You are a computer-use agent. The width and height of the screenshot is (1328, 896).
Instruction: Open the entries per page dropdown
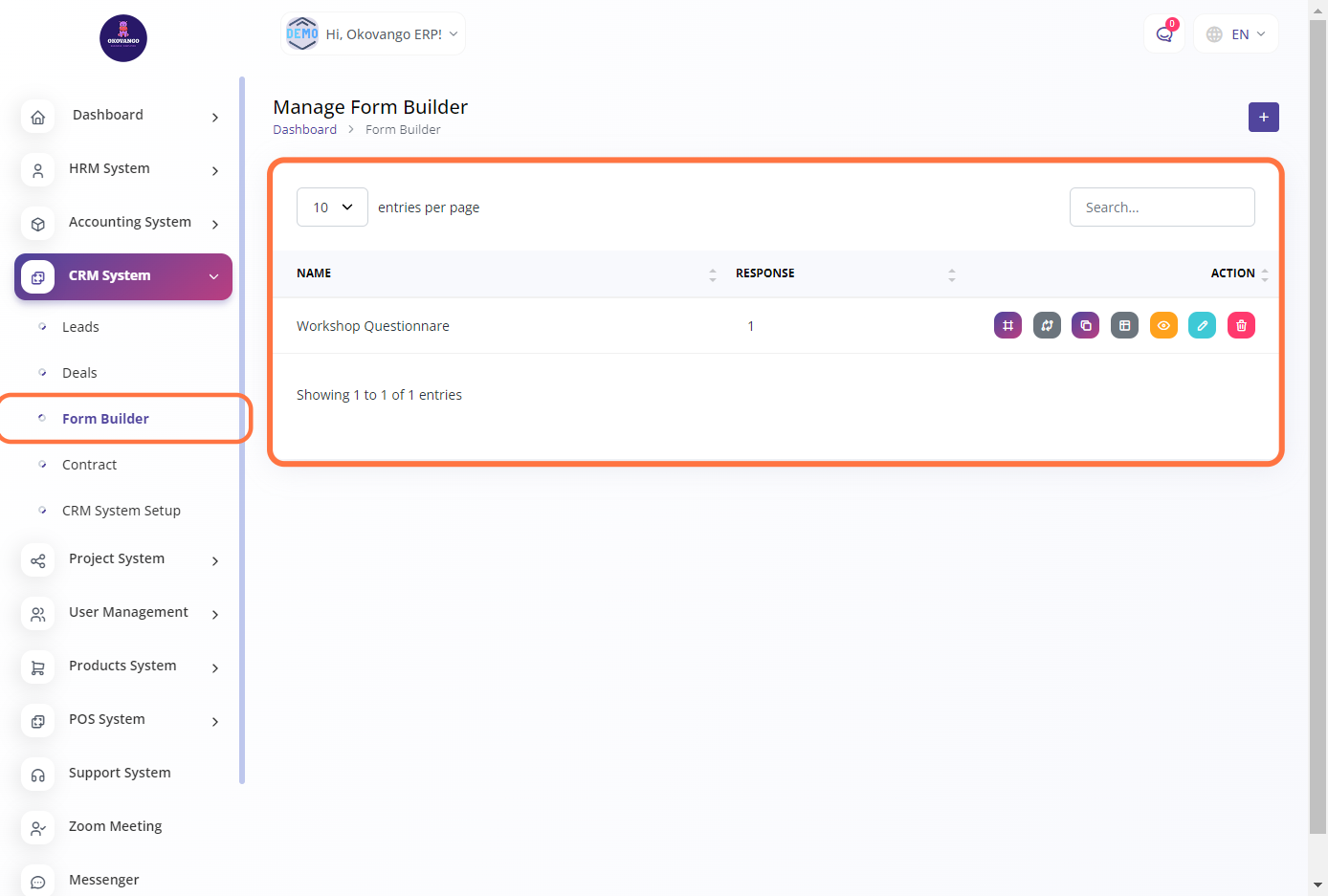click(332, 208)
